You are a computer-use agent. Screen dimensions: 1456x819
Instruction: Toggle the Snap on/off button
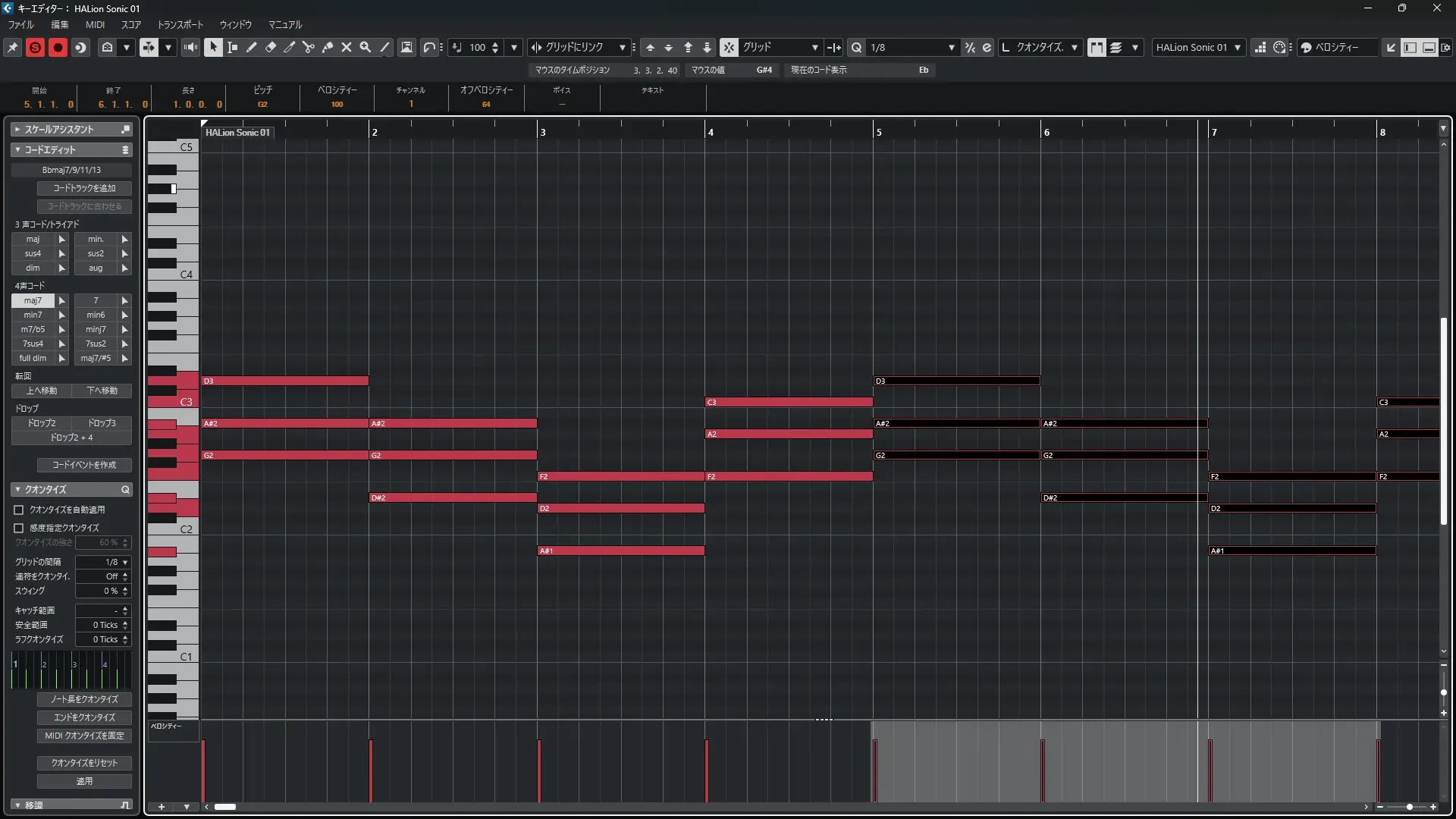coord(728,47)
